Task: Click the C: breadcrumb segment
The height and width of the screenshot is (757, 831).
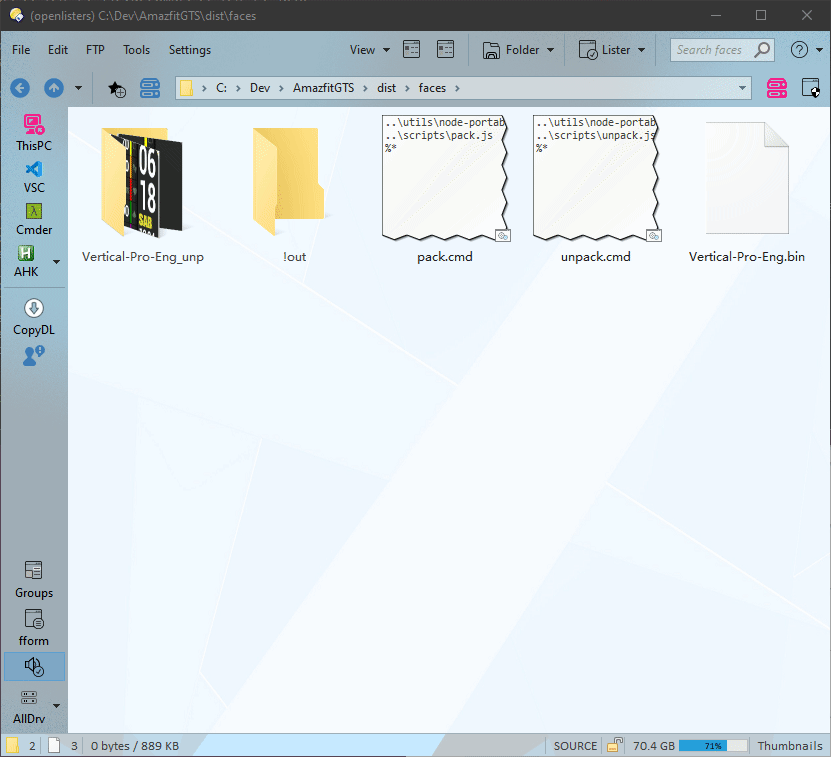Action: click(x=222, y=88)
